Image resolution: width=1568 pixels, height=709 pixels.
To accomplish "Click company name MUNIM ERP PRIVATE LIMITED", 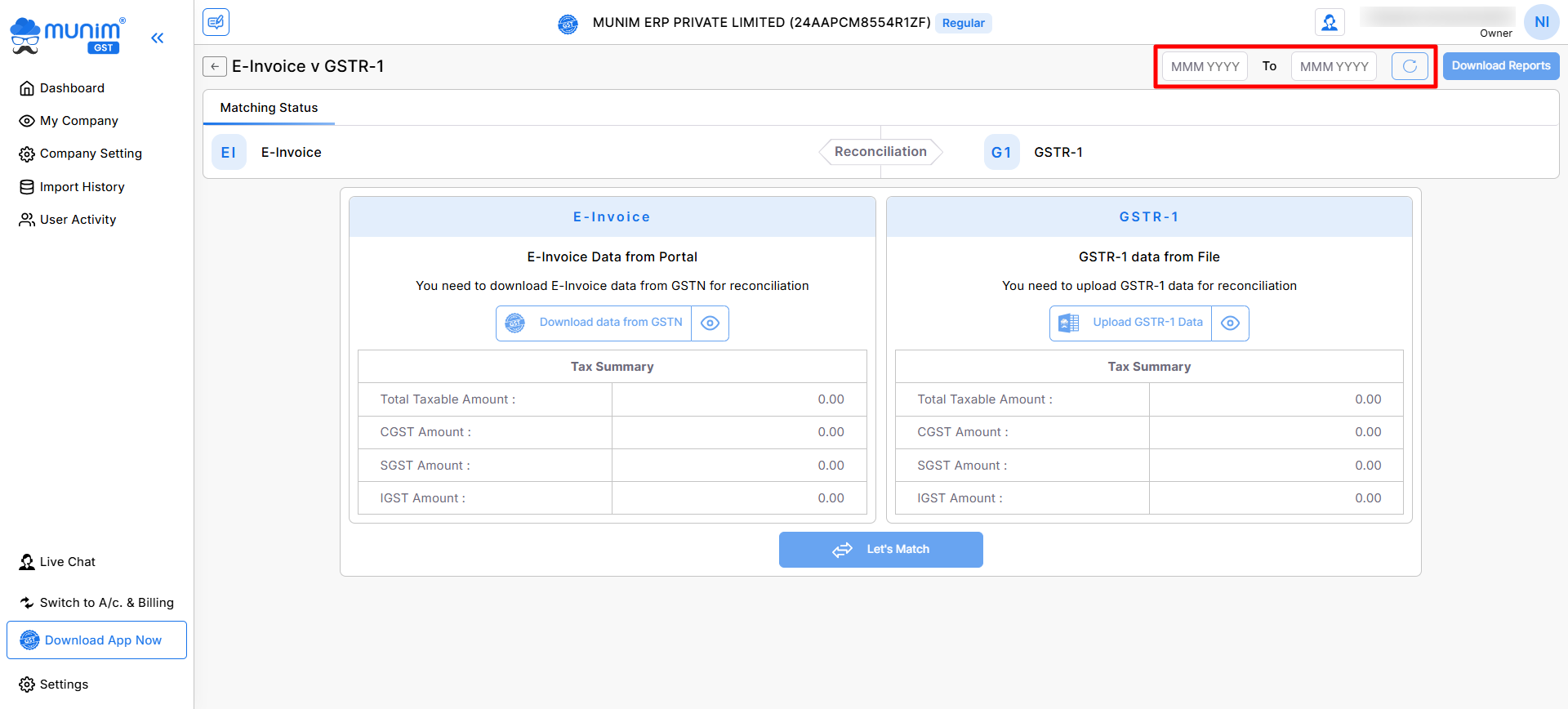I will pos(762,23).
